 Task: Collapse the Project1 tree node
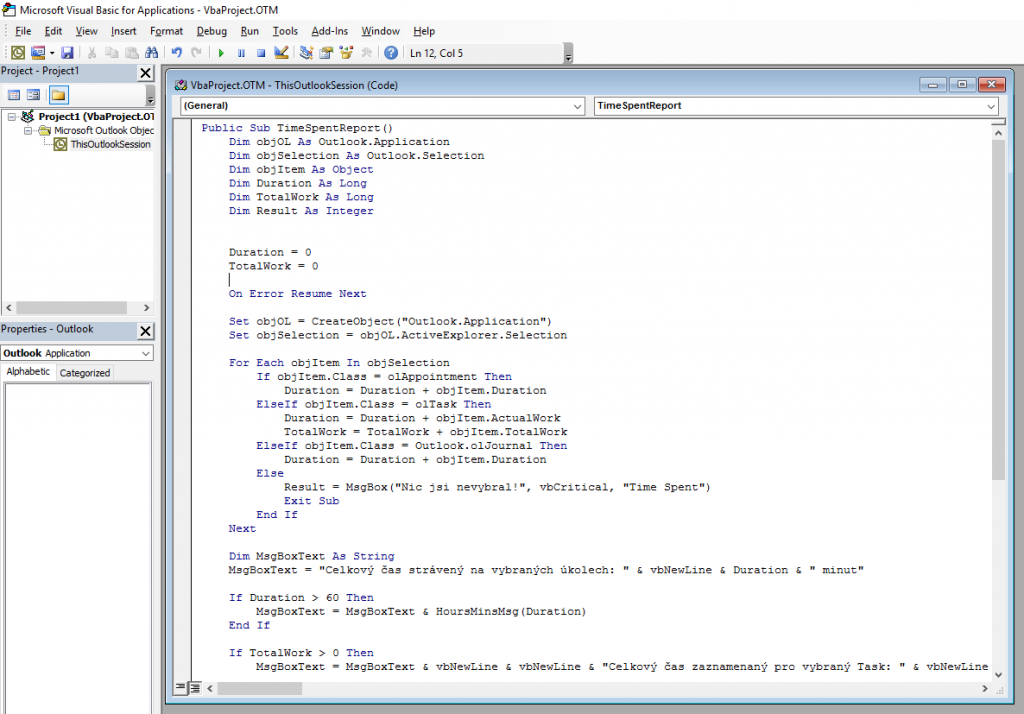coord(12,117)
